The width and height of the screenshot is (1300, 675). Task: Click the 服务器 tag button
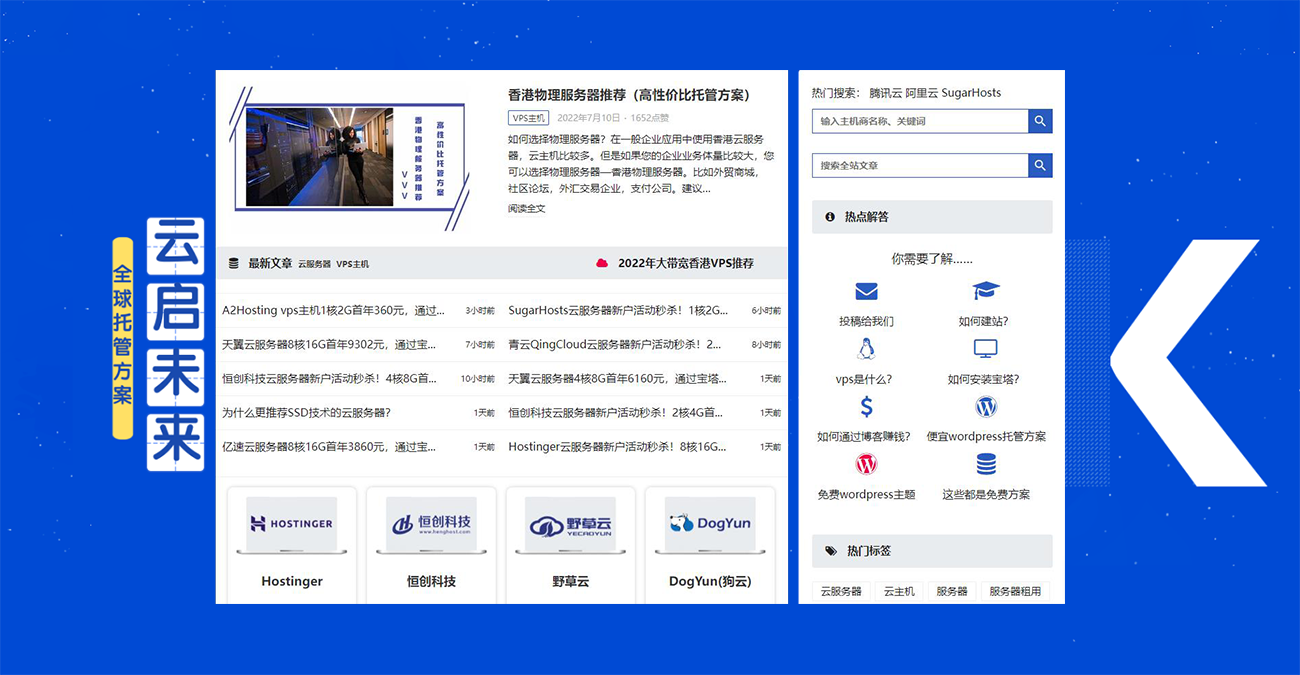click(x=952, y=591)
